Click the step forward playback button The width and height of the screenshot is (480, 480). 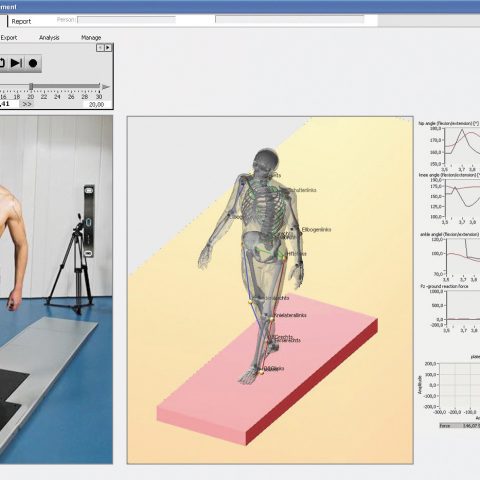[x=16, y=63]
